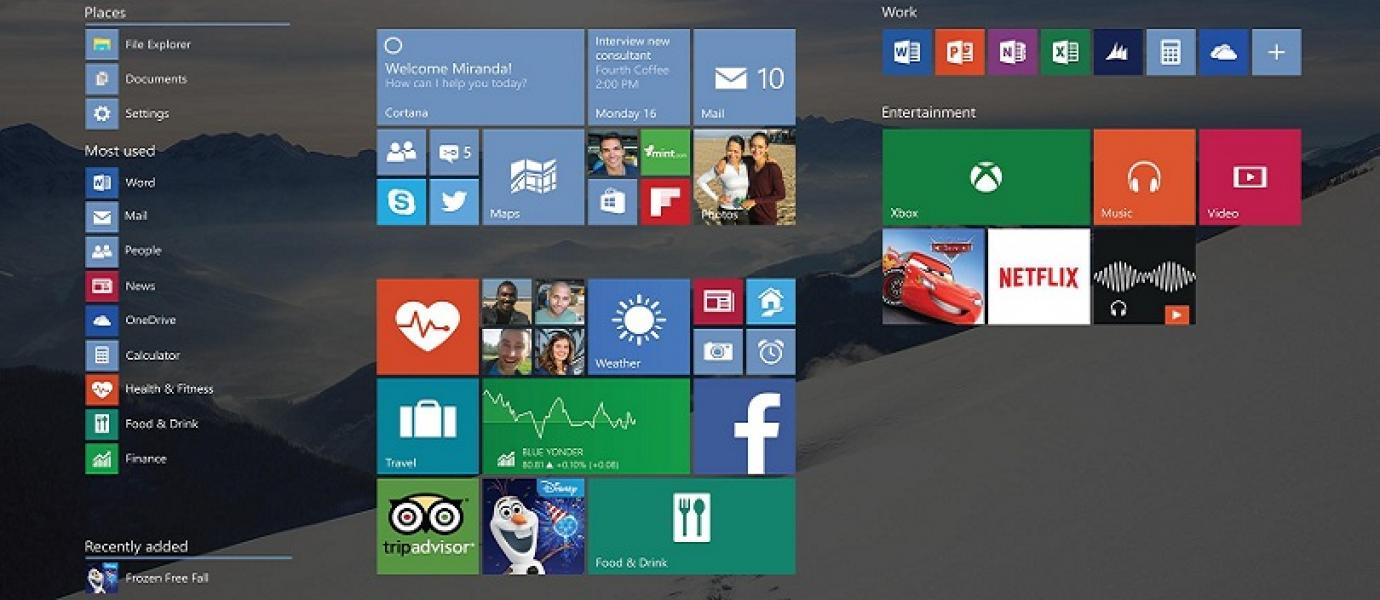The image size is (1380, 600).
Task: Open the Messaging tile with 5 notifications
Action: [454, 152]
